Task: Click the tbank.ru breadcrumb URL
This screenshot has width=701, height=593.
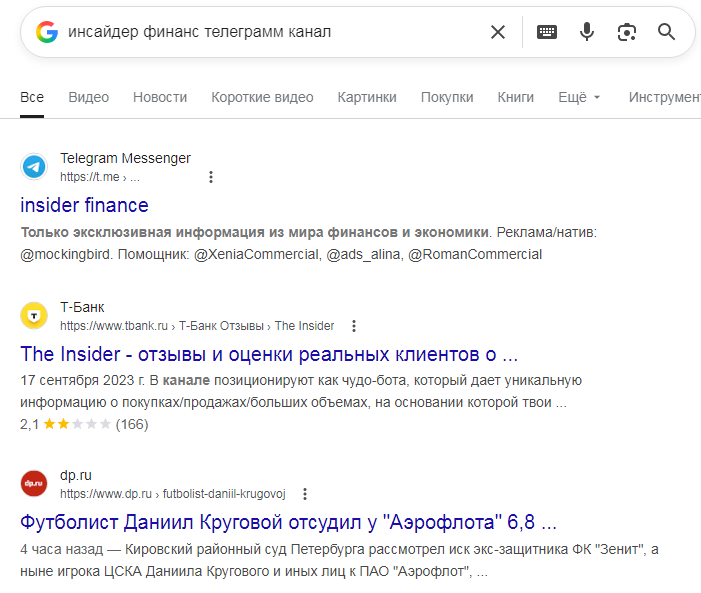Action: click(197, 326)
